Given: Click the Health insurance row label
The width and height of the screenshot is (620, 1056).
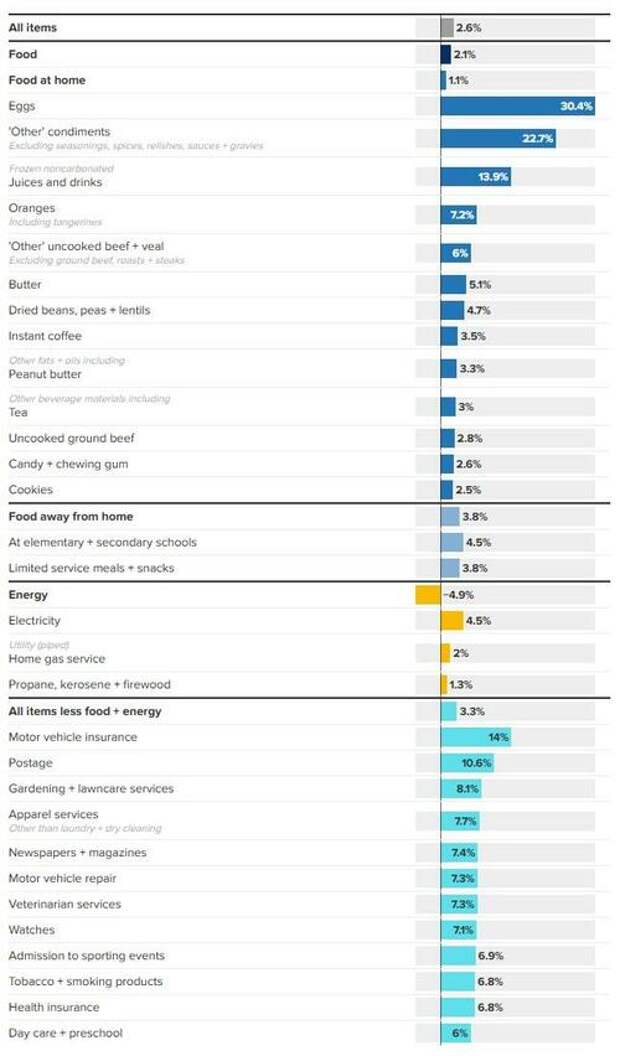Looking at the screenshot, I should click(54, 1007).
